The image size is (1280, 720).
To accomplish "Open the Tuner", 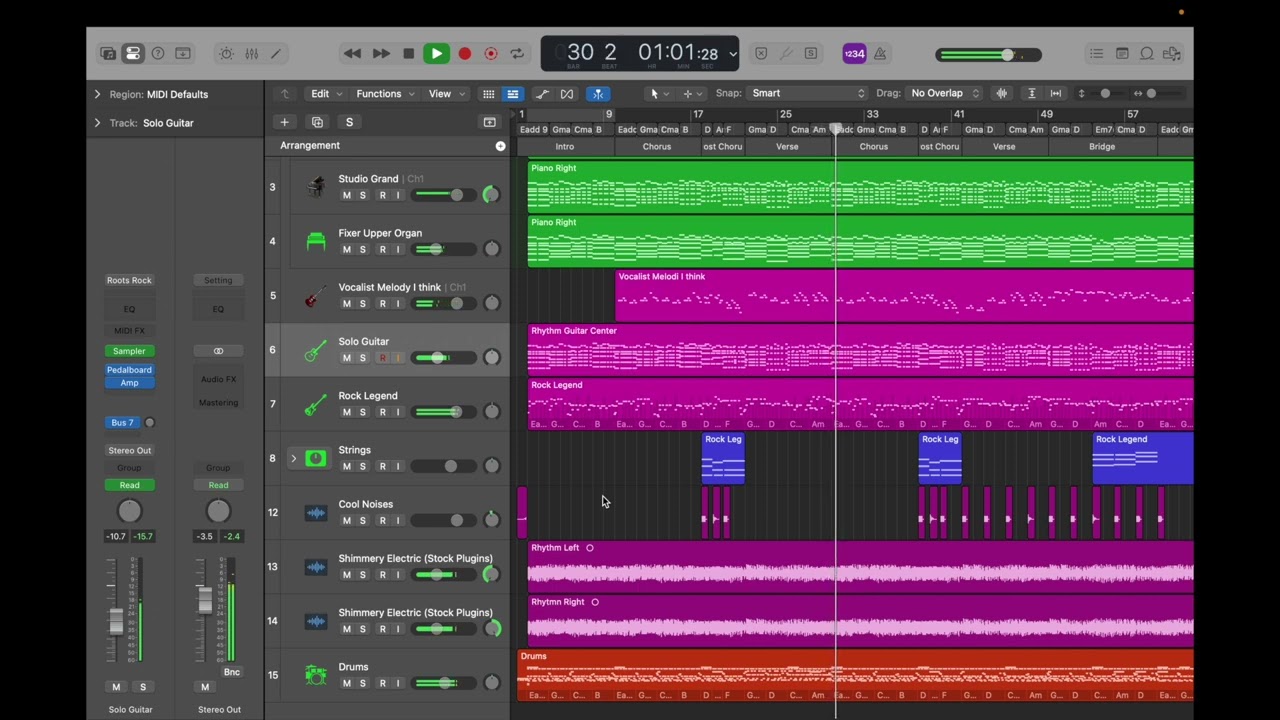I will (x=785, y=54).
